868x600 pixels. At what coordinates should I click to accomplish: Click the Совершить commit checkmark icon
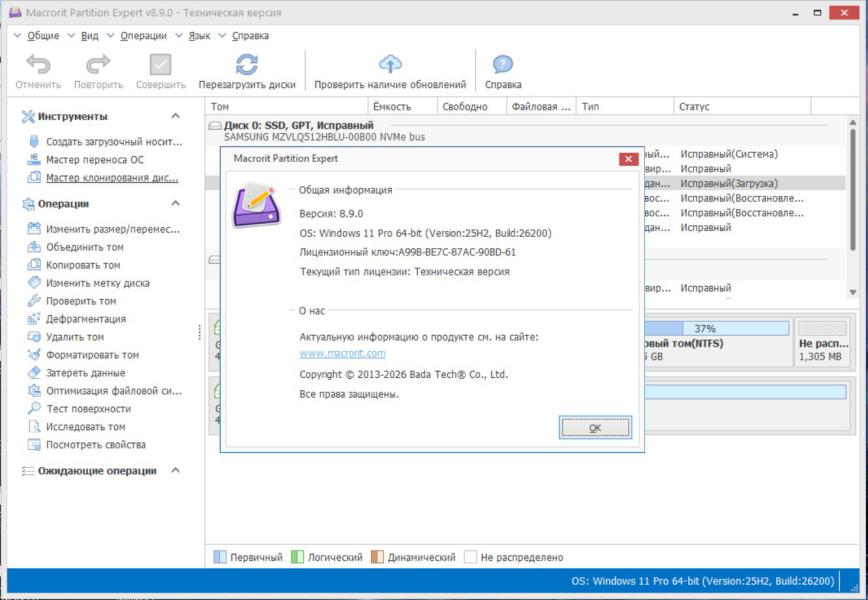tap(160, 65)
